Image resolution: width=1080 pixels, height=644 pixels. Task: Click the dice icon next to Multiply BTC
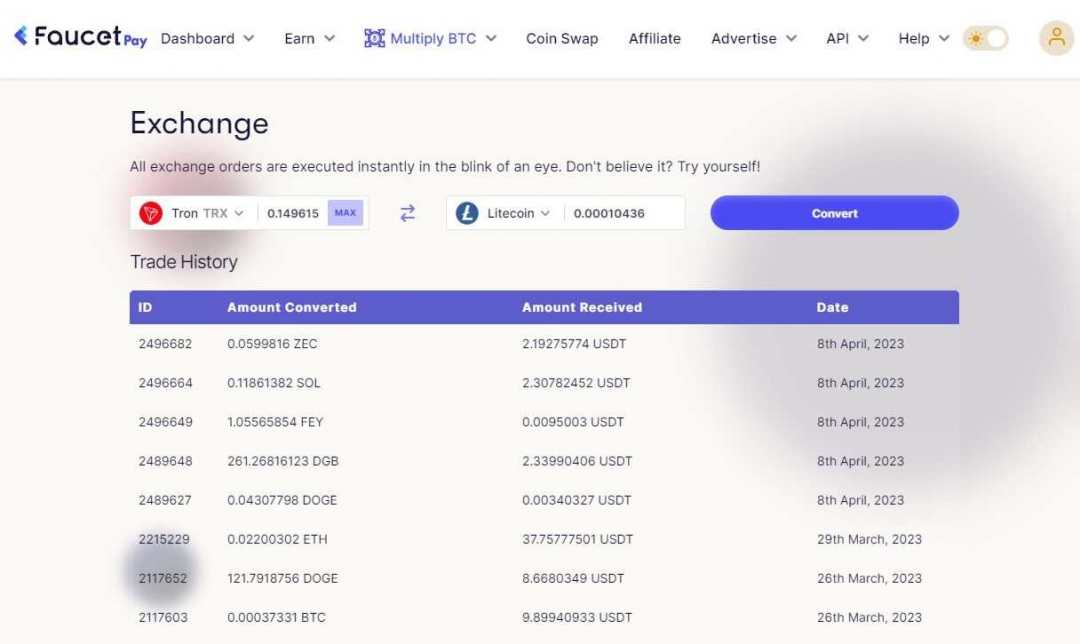375,37
